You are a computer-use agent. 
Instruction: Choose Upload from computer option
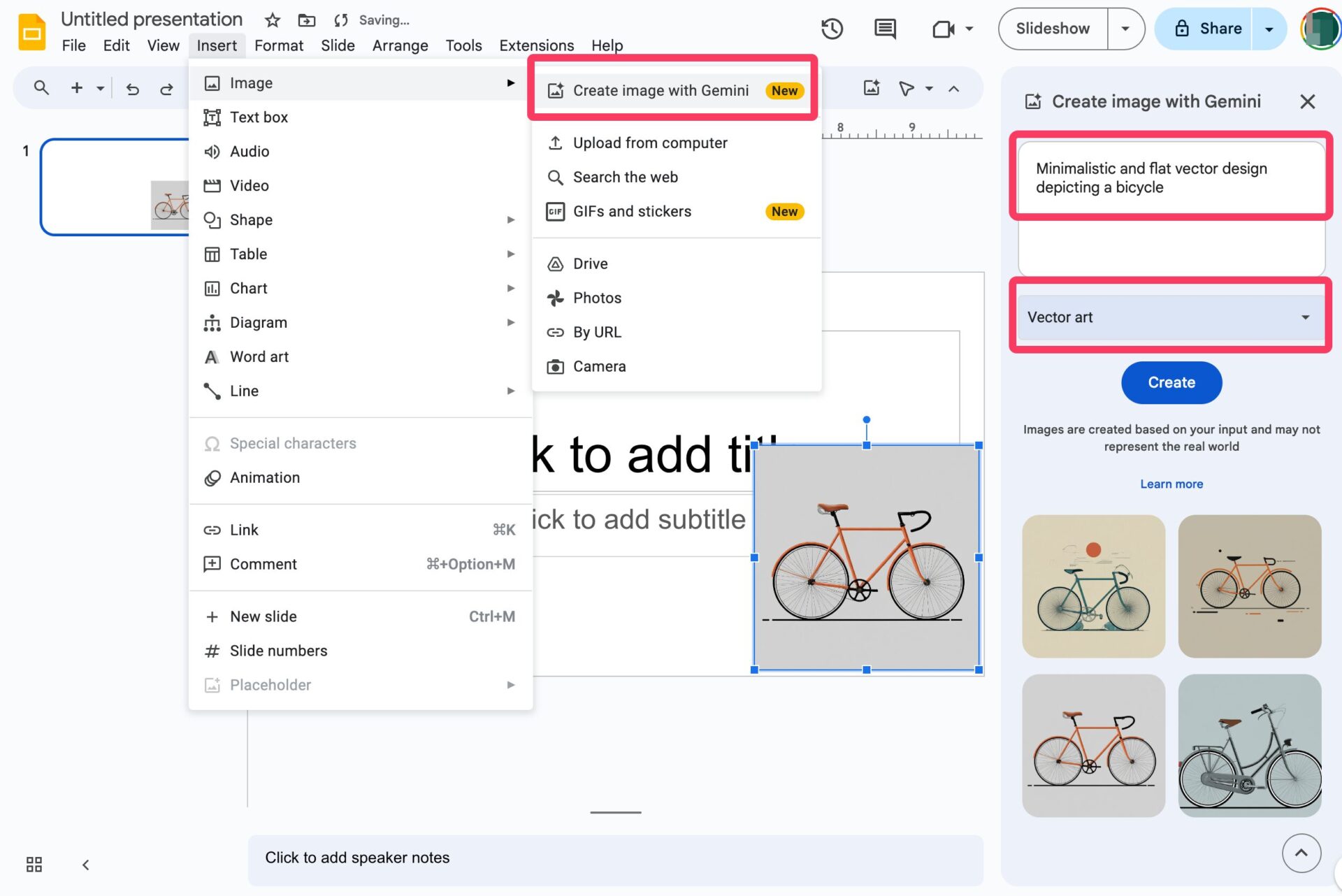(x=650, y=143)
